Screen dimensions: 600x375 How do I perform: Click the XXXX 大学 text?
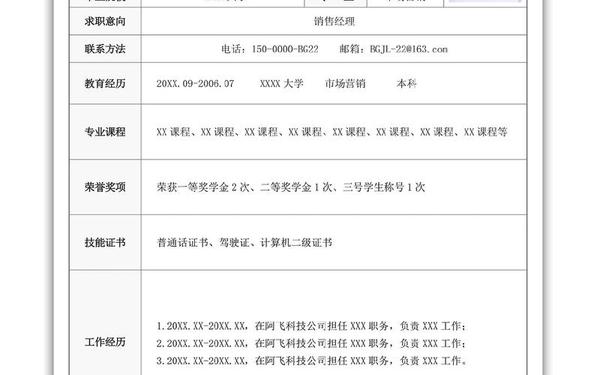tap(282, 83)
